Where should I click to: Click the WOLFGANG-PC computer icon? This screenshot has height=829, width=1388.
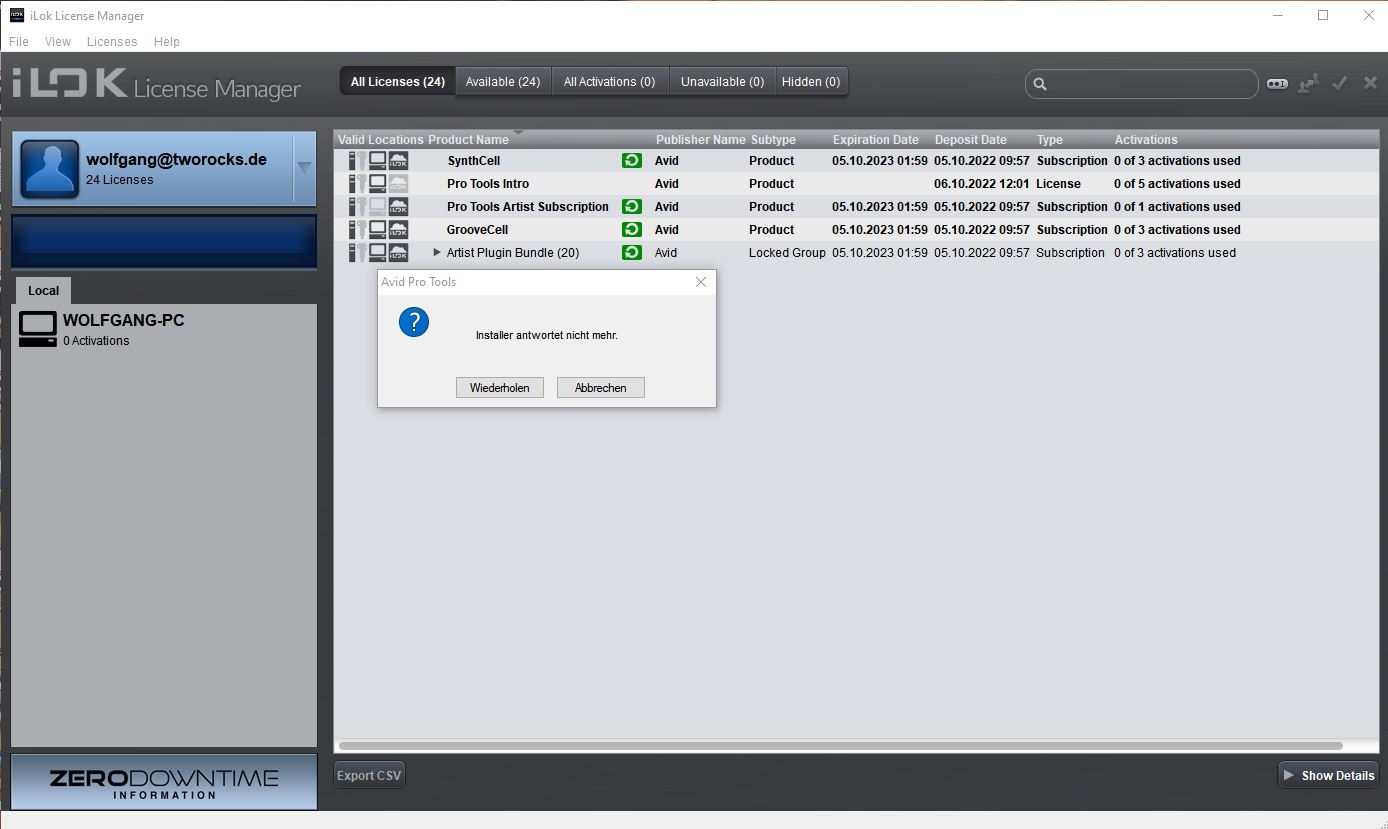coord(38,329)
